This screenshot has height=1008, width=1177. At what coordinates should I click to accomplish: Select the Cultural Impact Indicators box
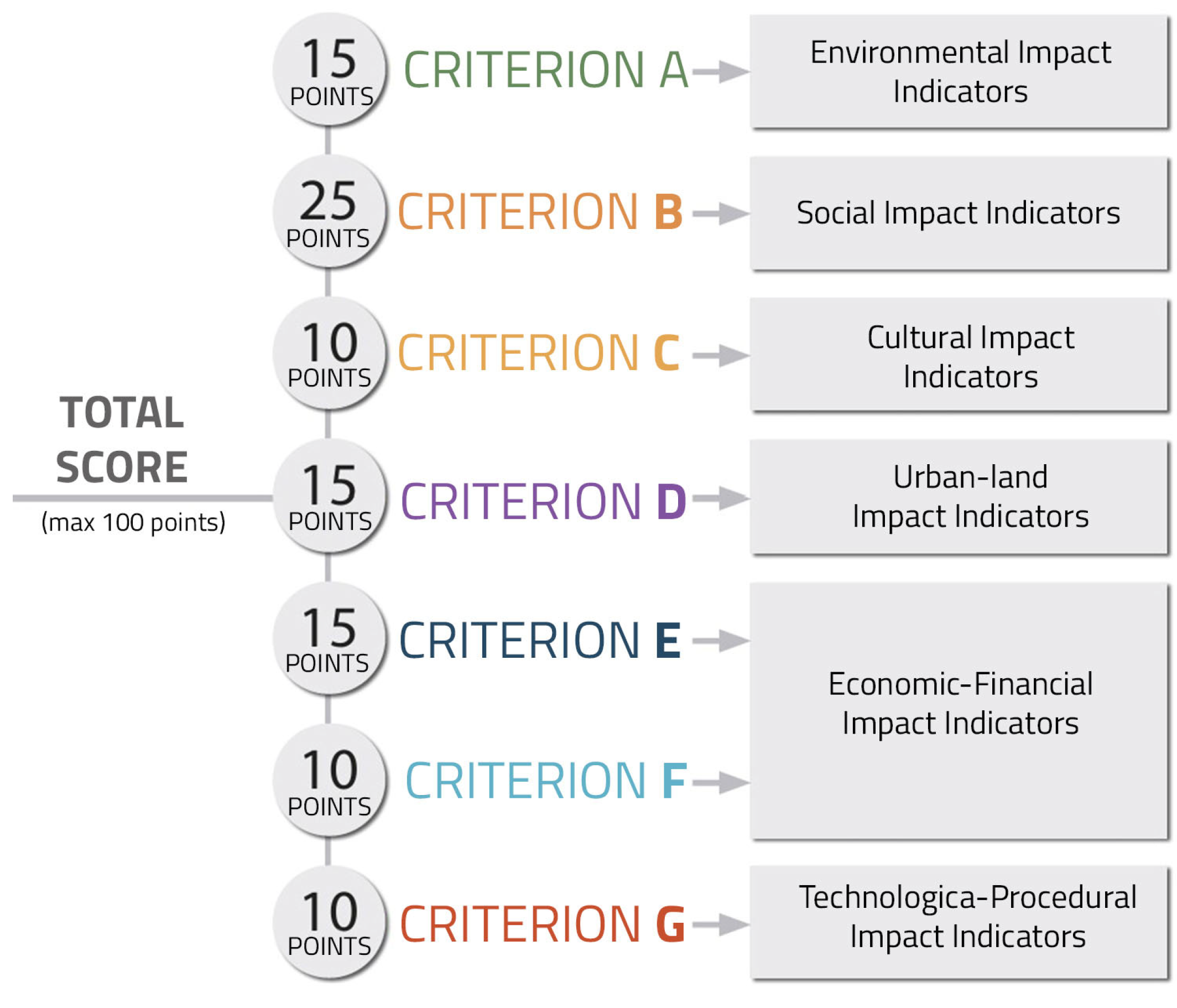click(x=959, y=355)
